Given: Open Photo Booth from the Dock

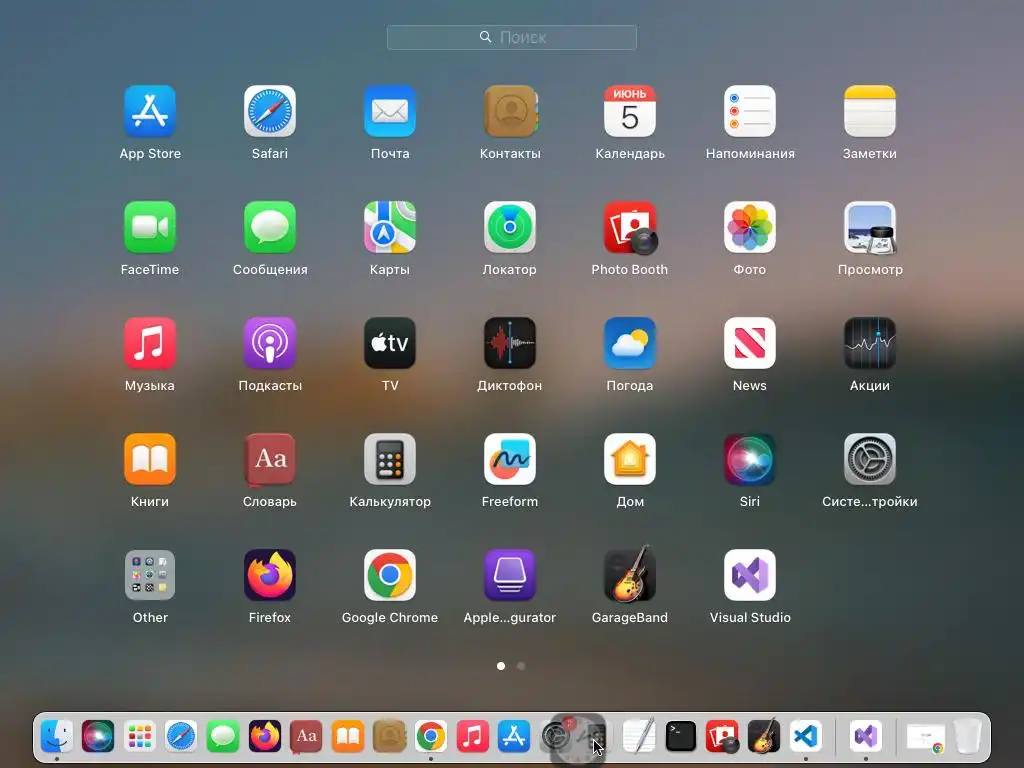Looking at the screenshot, I should tap(722, 737).
